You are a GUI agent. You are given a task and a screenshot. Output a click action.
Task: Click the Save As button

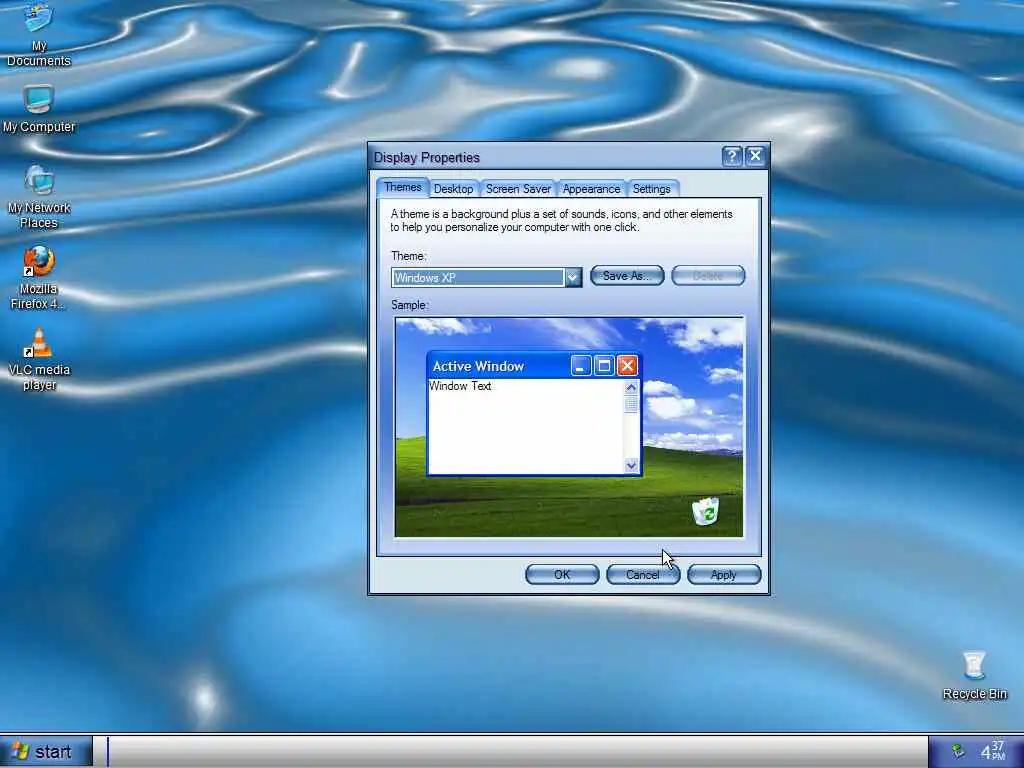[x=627, y=276]
